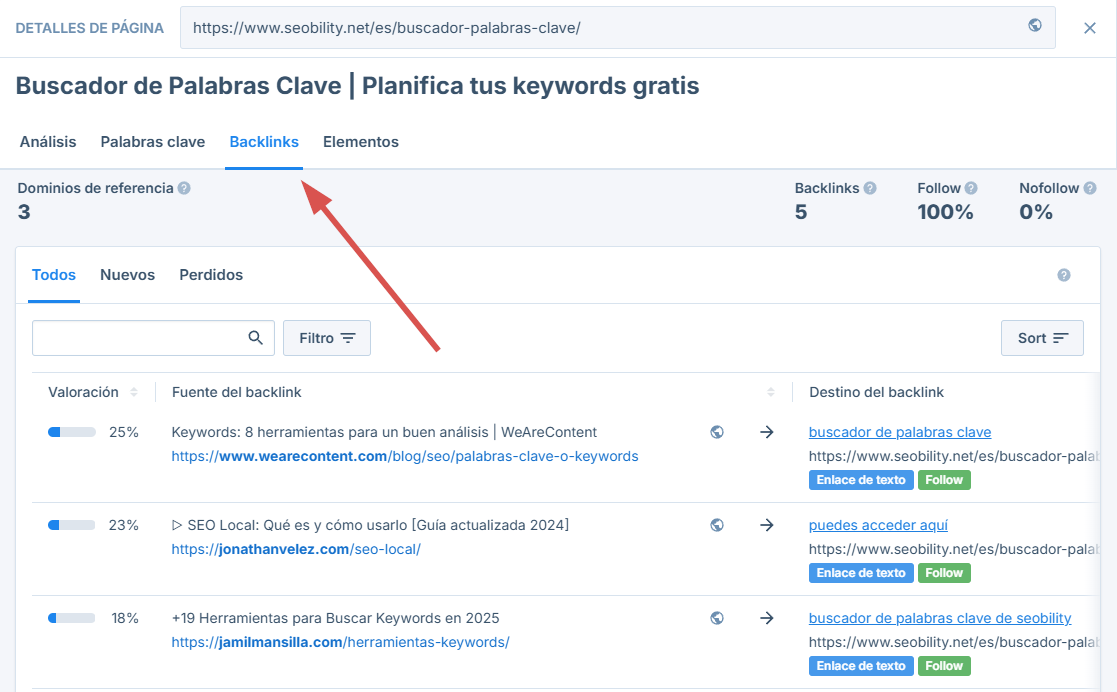1117x692 pixels.
Task: Show Perdidos backlinks sub-tab
Action: click(x=211, y=275)
